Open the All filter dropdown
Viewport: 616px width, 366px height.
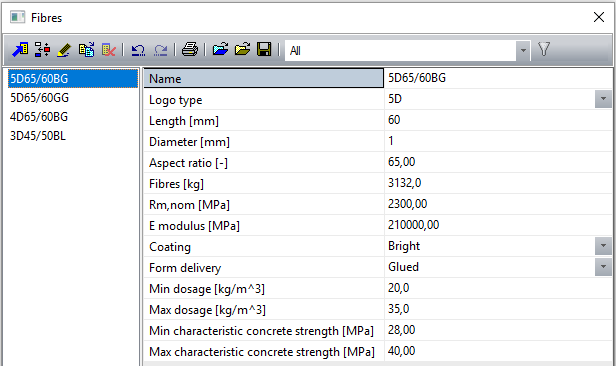tap(523, 51)
